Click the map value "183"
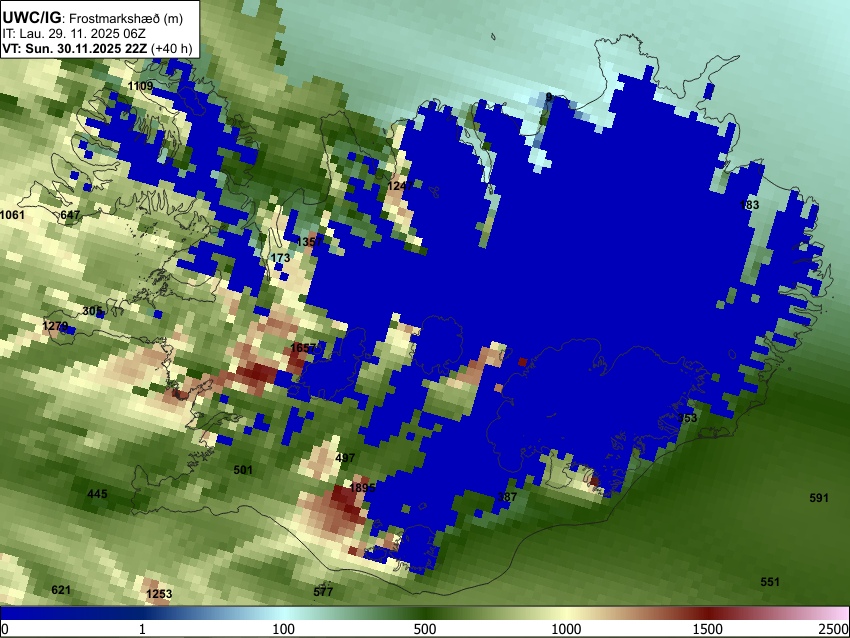Screen dimensions: 850x638 (x=750, y=204)
